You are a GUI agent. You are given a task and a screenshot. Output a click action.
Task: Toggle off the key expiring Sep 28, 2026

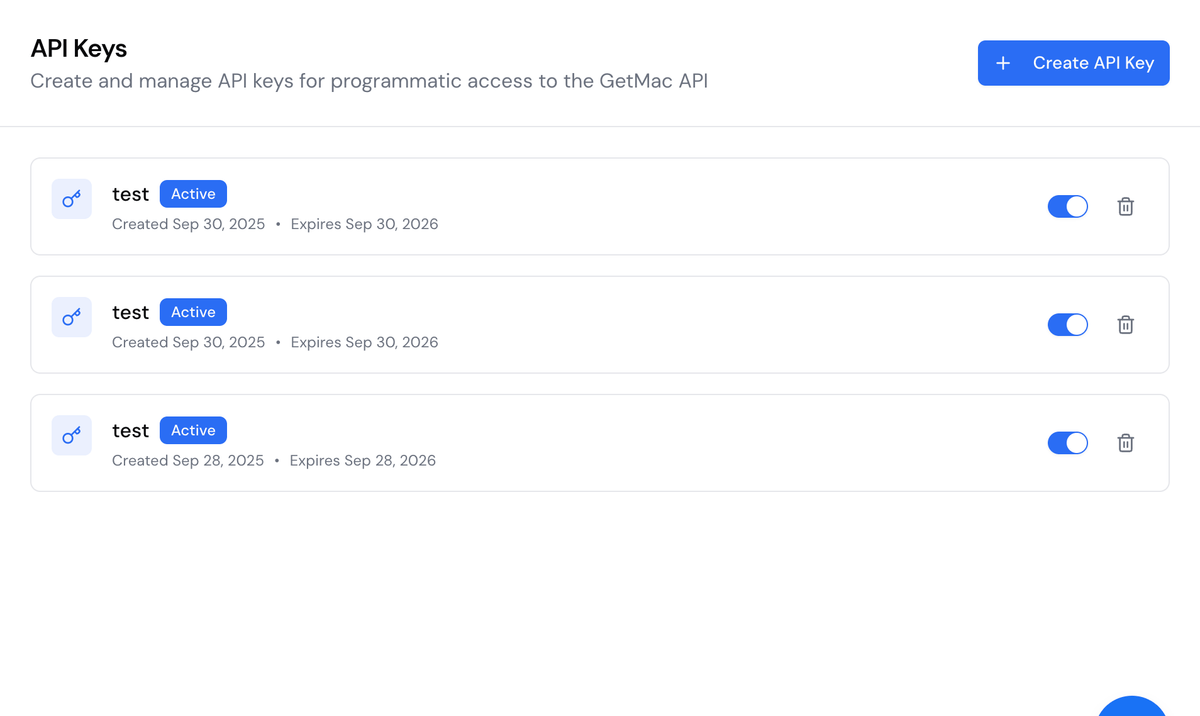[x=1067, y=442]
